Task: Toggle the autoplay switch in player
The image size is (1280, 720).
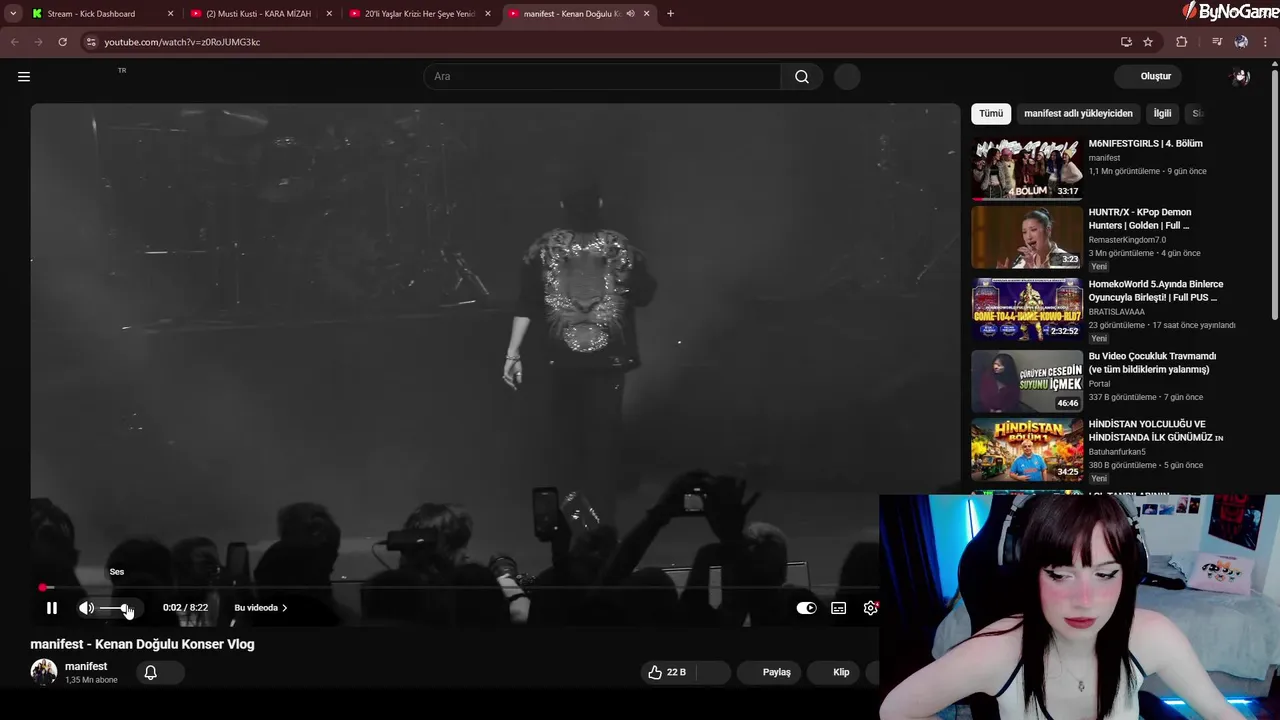Action: click(806, 608)
